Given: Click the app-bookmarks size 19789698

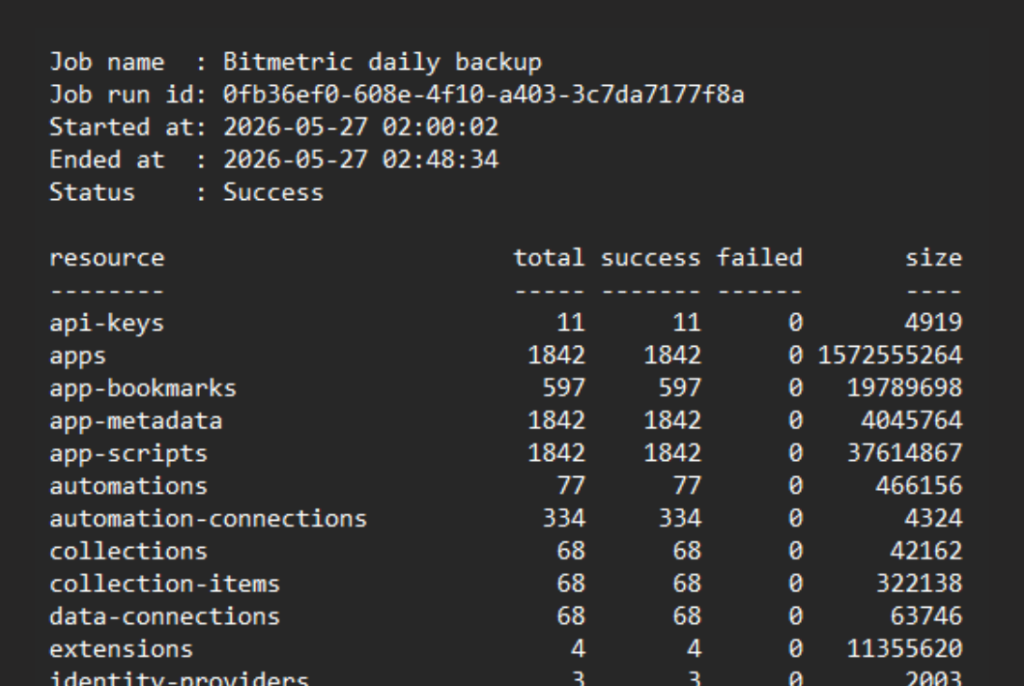Looking at the screenshot, I should coord(904,389).
